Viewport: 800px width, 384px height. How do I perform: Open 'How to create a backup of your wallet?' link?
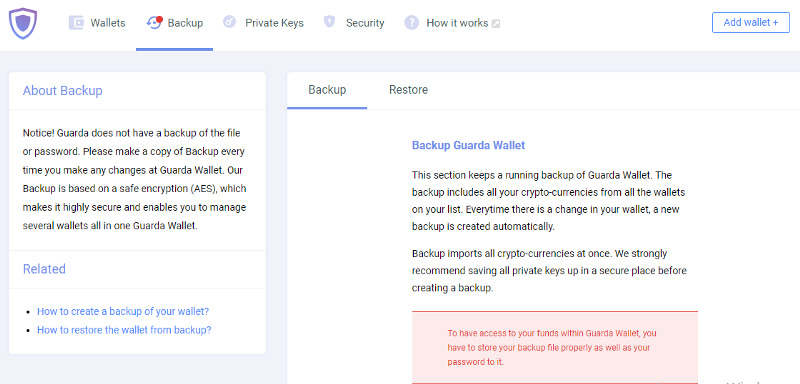point(123,311)
